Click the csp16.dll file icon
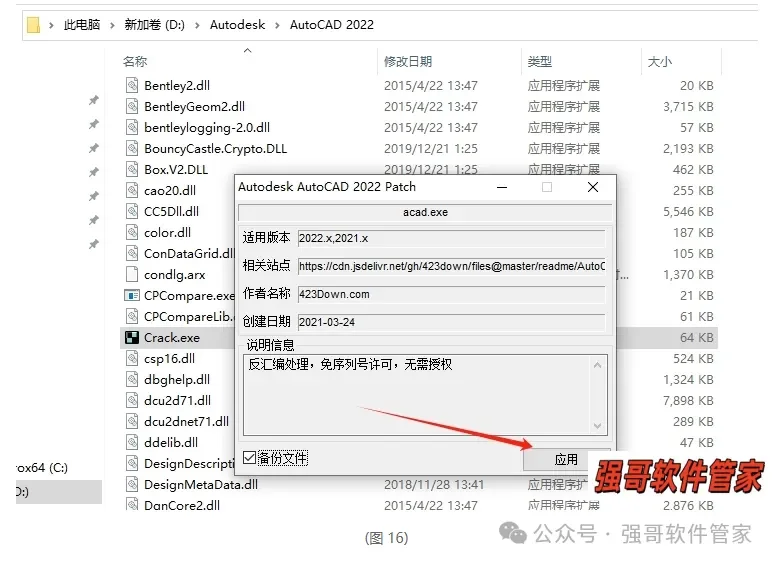776x564 pixels. [132, 358]
